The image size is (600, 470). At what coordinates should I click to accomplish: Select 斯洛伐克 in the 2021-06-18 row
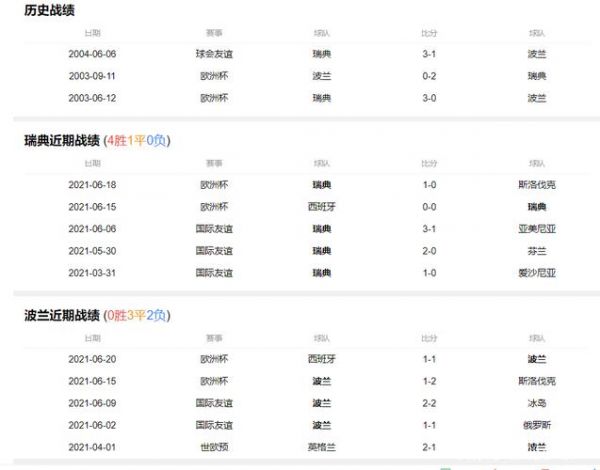(x=537, y=185)
